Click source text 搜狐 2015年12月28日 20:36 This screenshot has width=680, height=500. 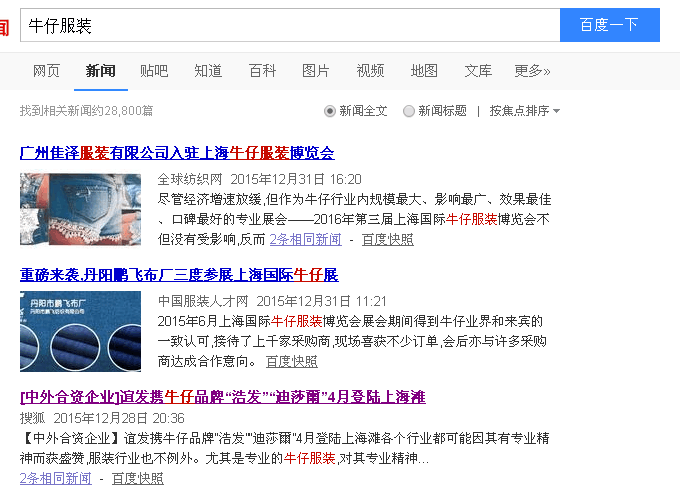click(x=102, y=418)
